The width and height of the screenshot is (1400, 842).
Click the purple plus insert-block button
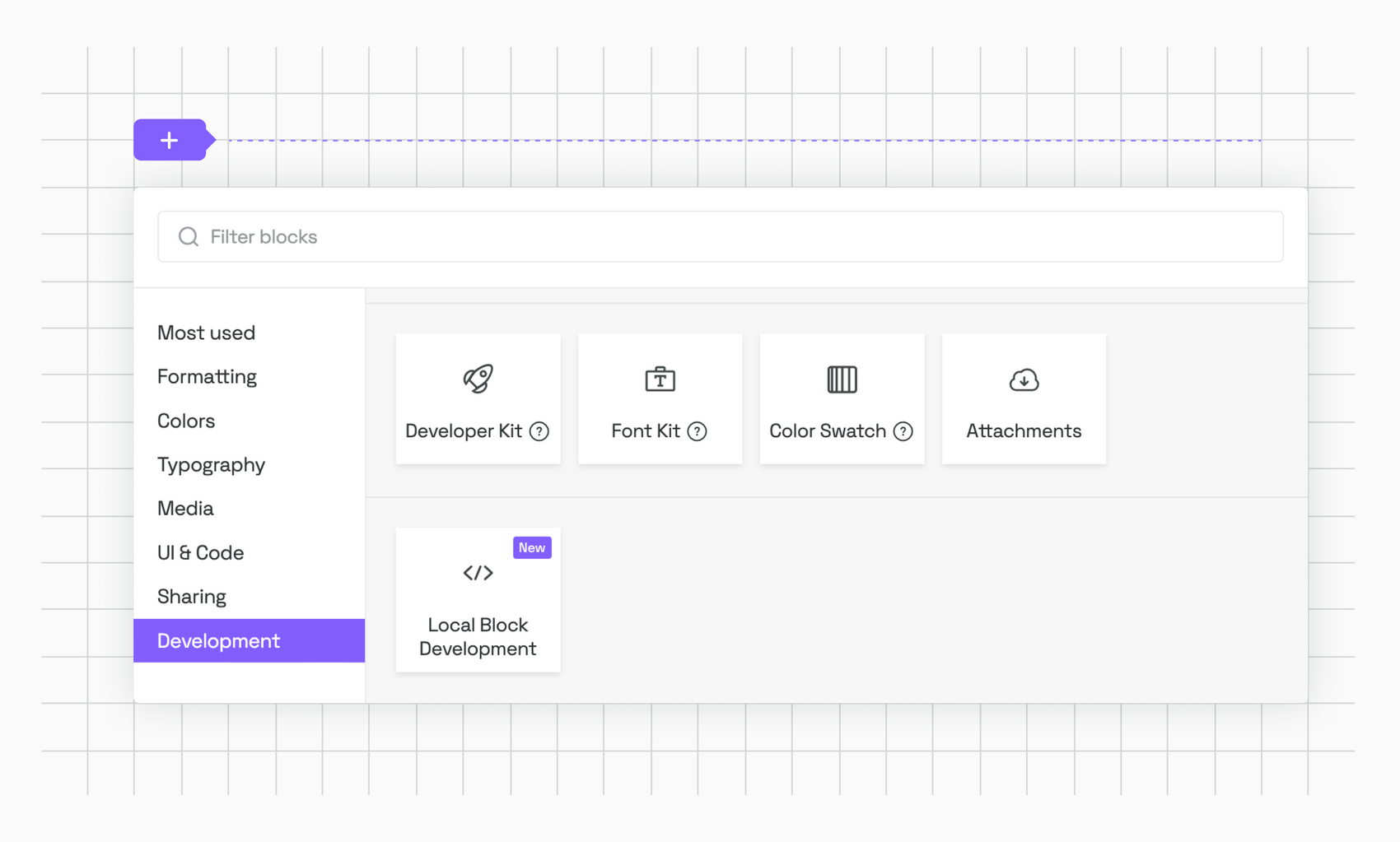[170, 139]
